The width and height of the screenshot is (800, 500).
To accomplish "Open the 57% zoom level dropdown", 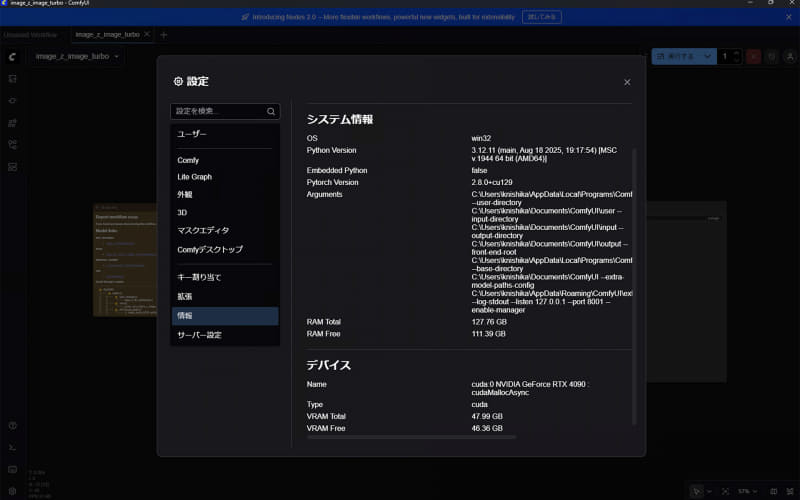I will pos(748,491).
